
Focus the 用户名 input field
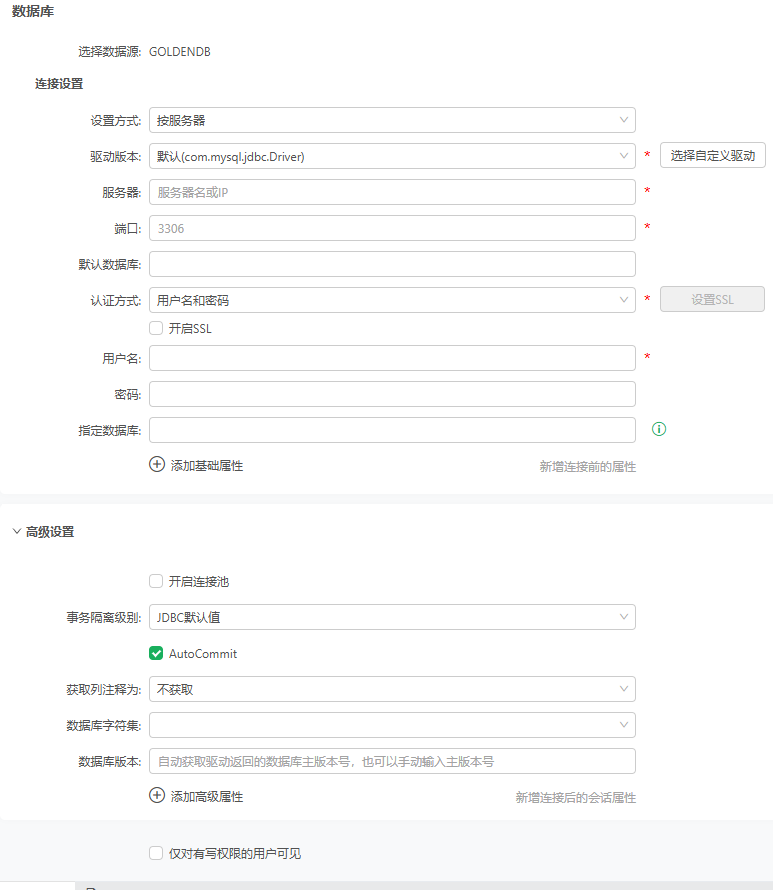pyautogui.click(x=392, y=358)
